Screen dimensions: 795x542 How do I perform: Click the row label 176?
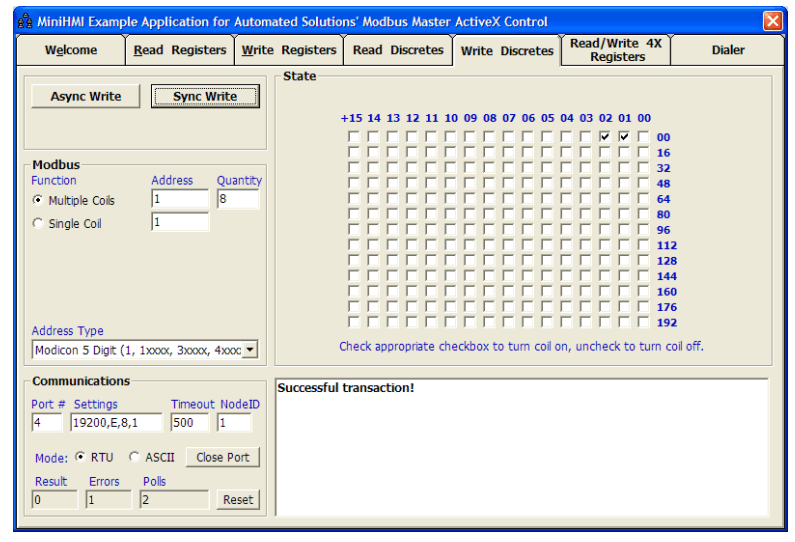(667, 307)
